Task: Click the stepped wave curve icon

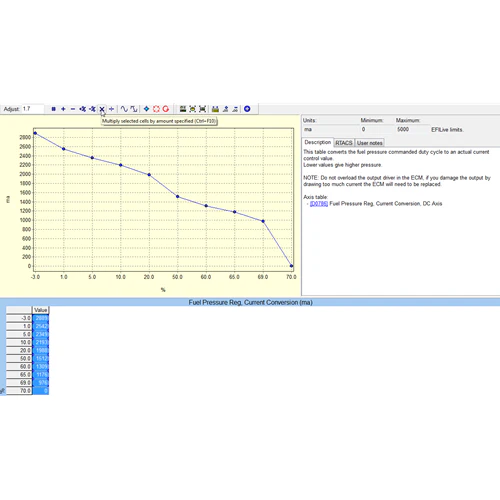Action: click(x=134, y=109)
